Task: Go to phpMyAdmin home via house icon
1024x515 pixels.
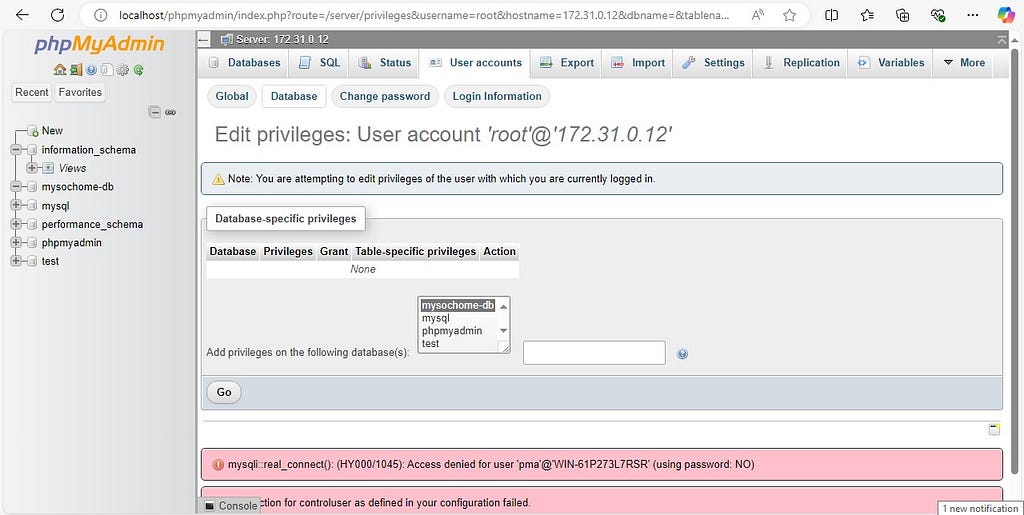Action: 59,70
